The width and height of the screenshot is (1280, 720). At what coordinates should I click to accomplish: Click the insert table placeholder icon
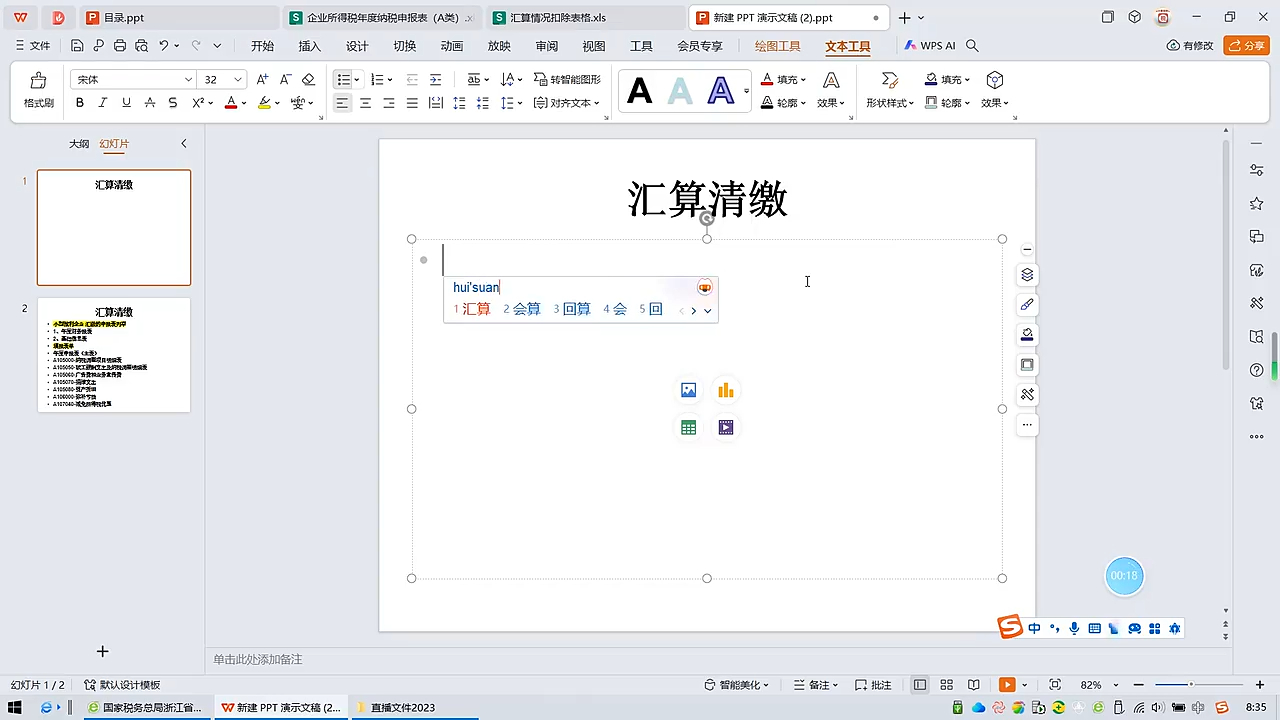[688, 428]
